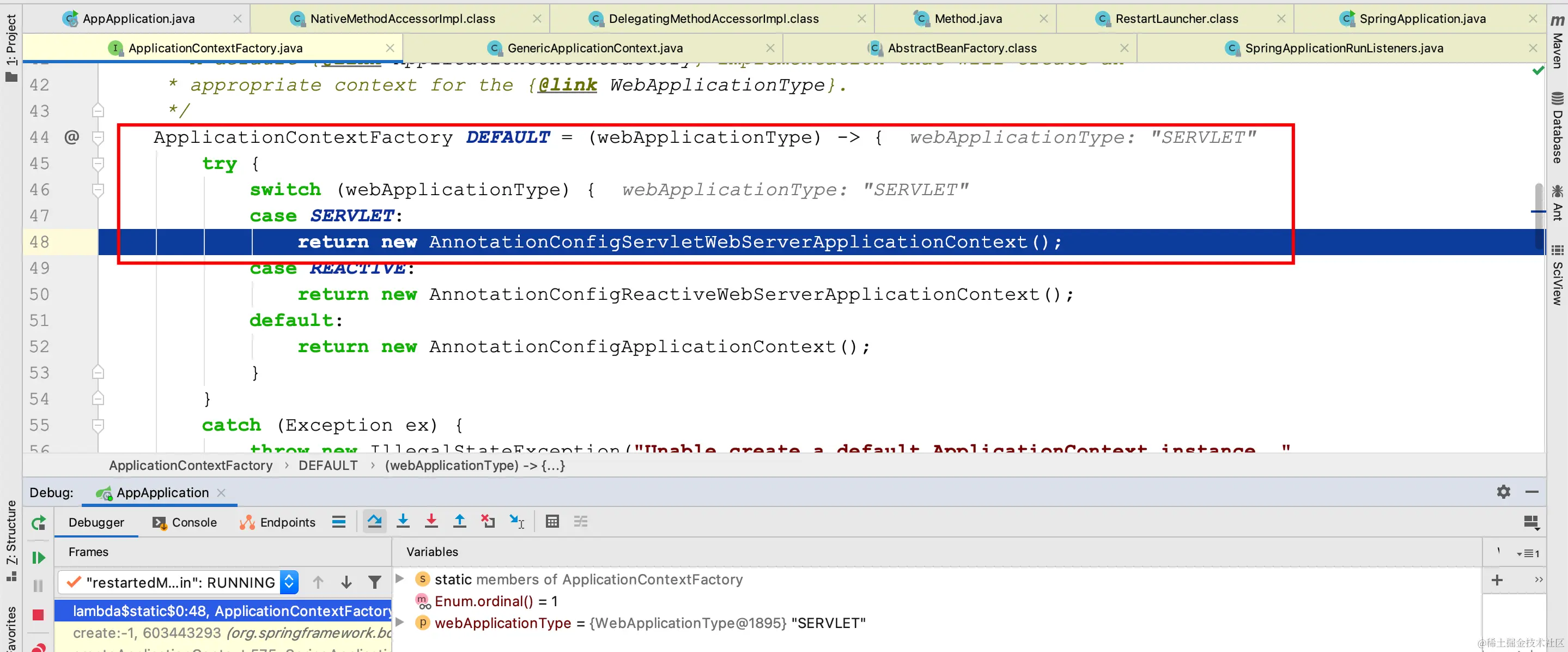Toggle the frames filter funnel icon
1568x652 pixels.
(x=375, y=583)
